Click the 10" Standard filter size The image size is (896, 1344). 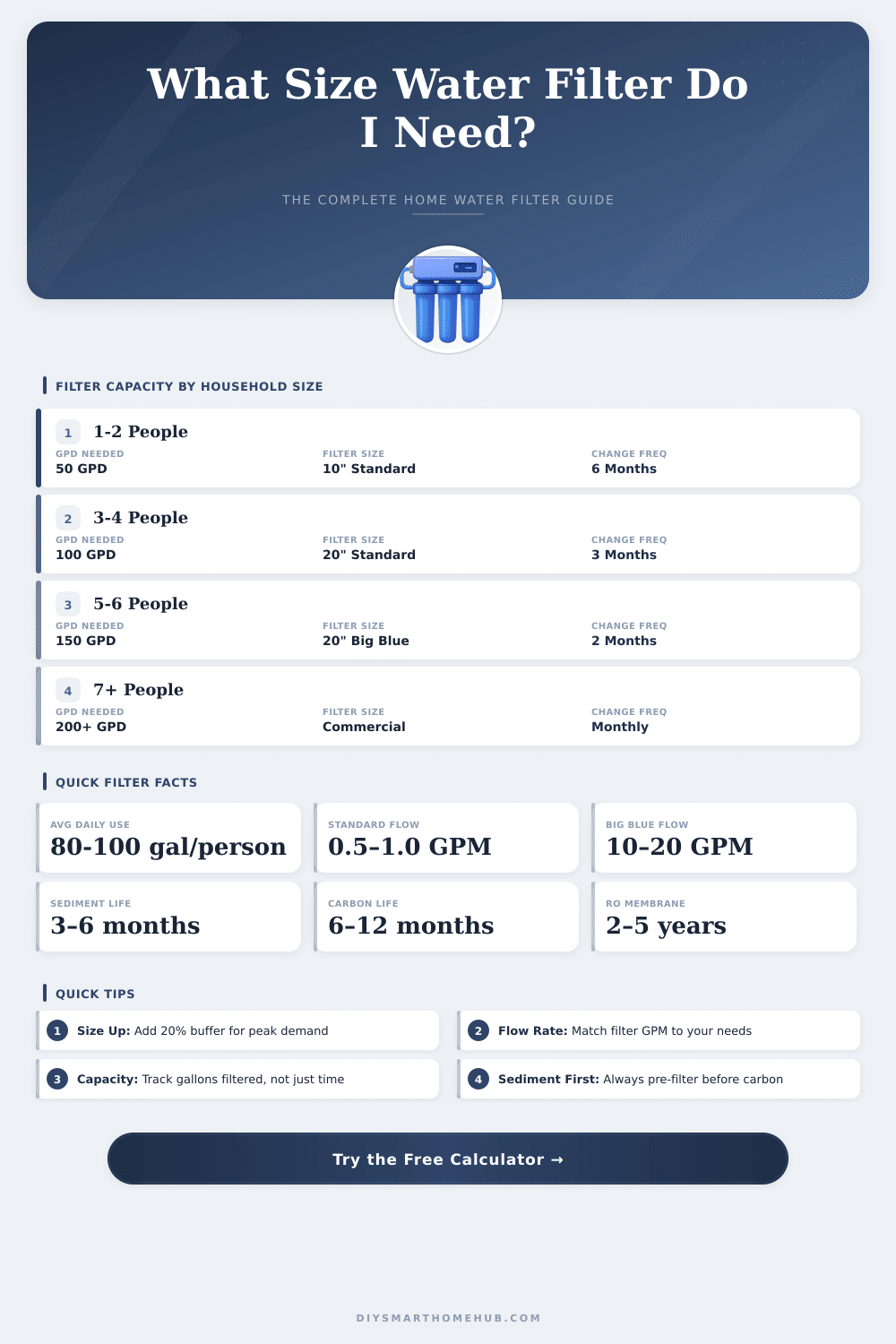tap(369, 469)
